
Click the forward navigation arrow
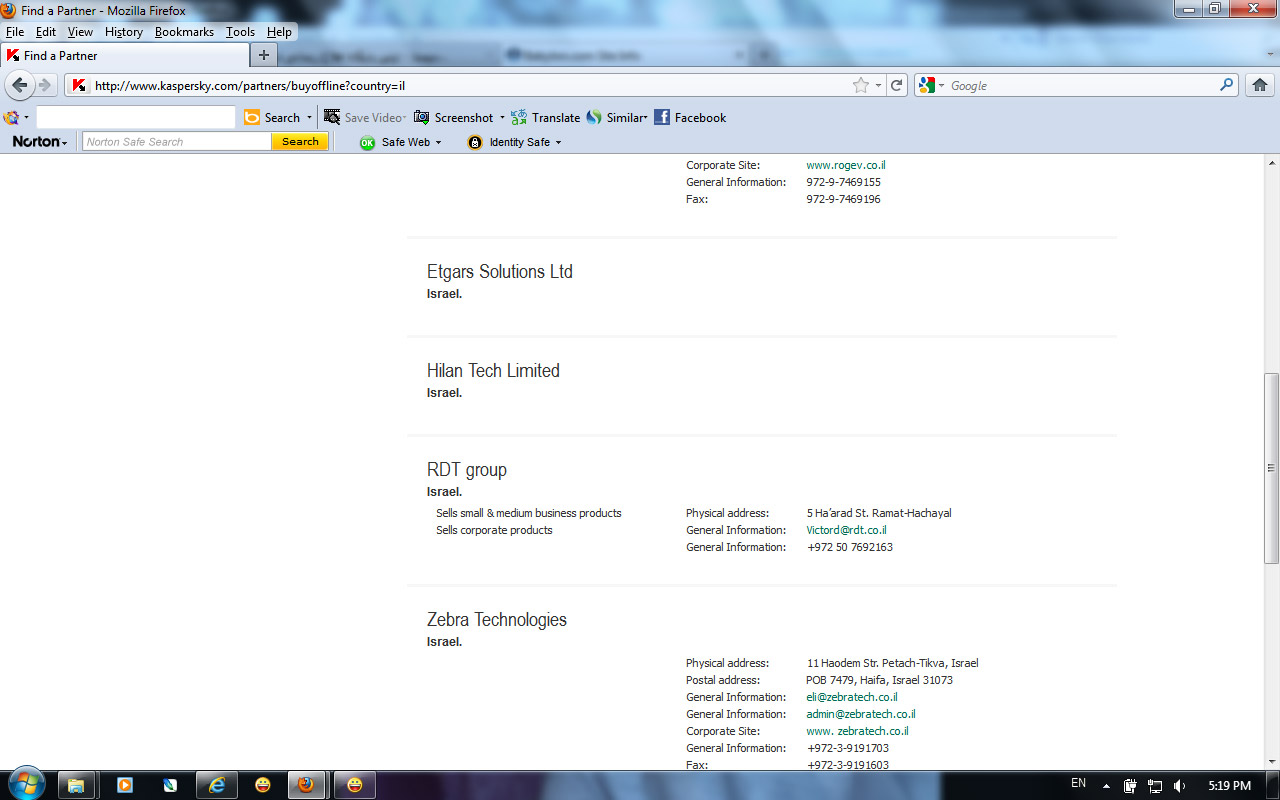pyautogui.click(x=44, y=85)
